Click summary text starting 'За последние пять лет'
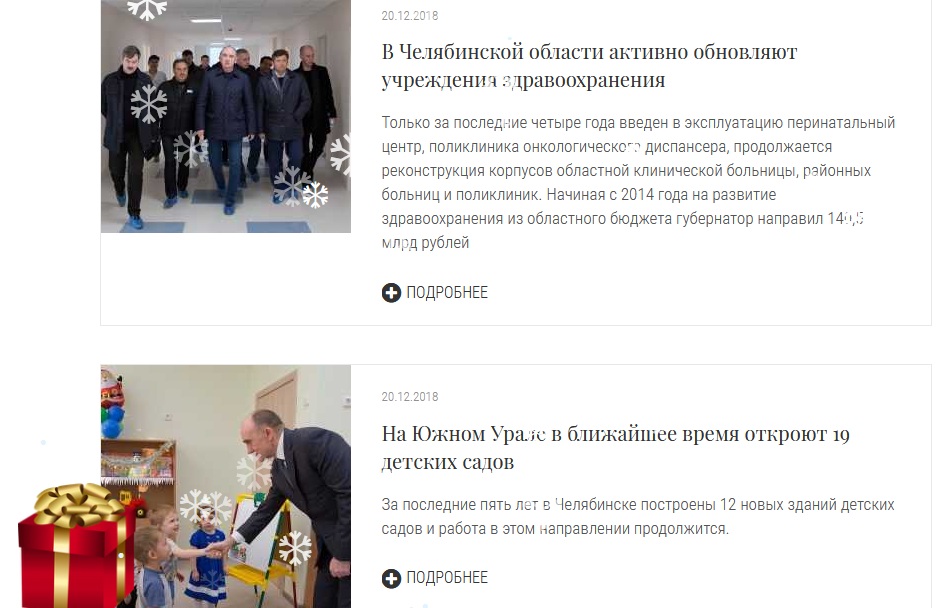 [x=637, y=517]
